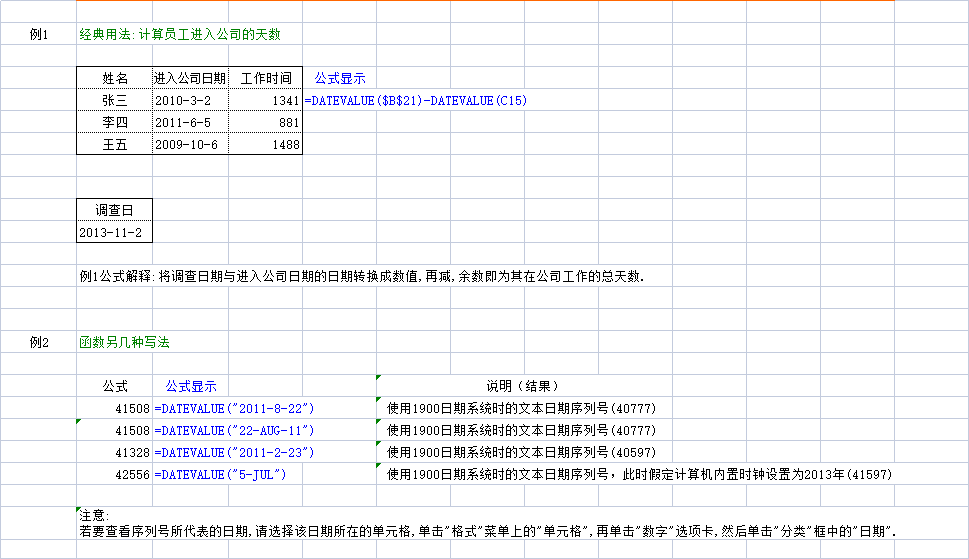This screenshot has width=969, height=559.
Task: Select the cell containing 张三
Action: (114, 100)
